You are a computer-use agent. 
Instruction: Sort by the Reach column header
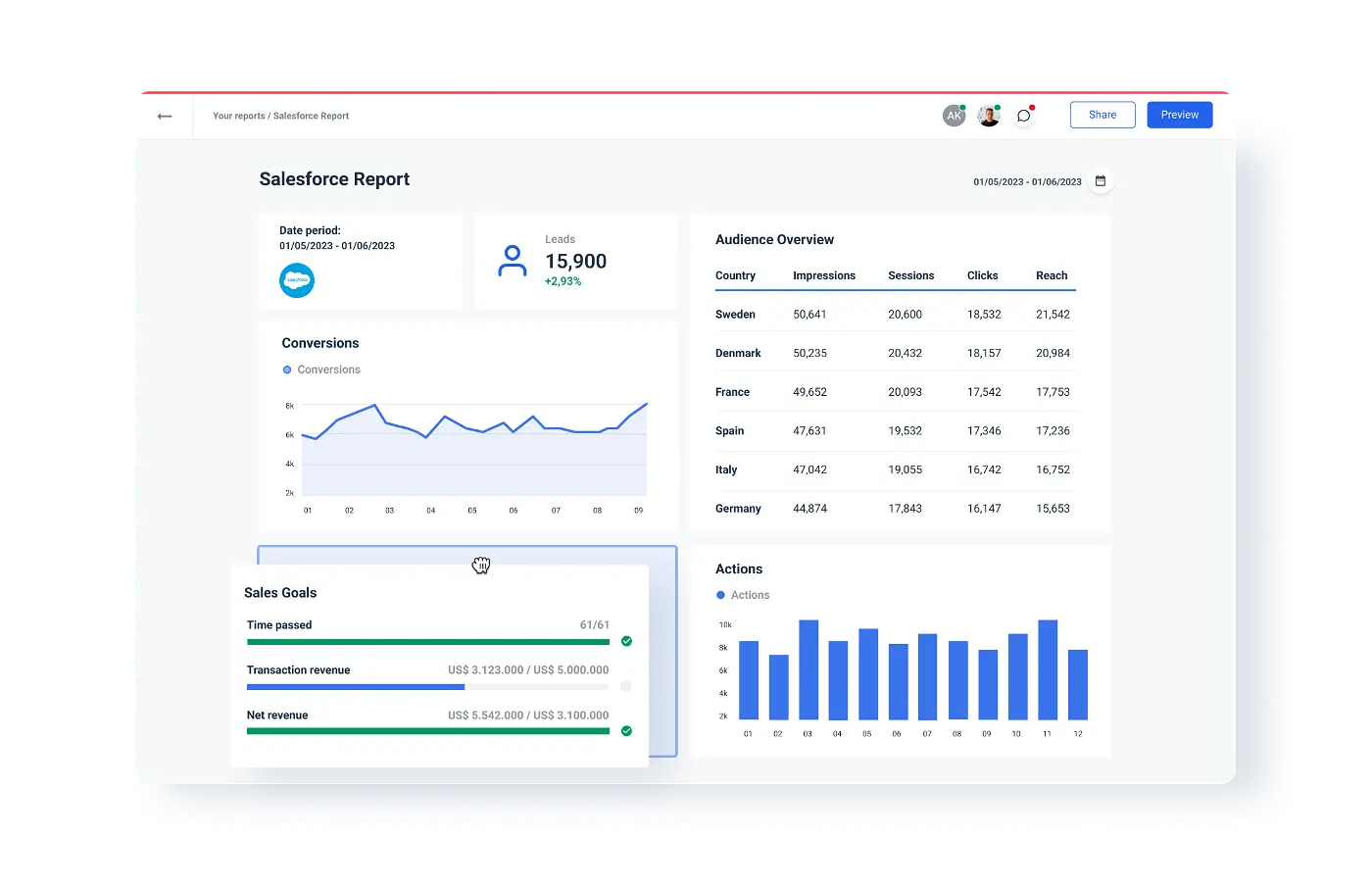click(x=1052, y=275)
